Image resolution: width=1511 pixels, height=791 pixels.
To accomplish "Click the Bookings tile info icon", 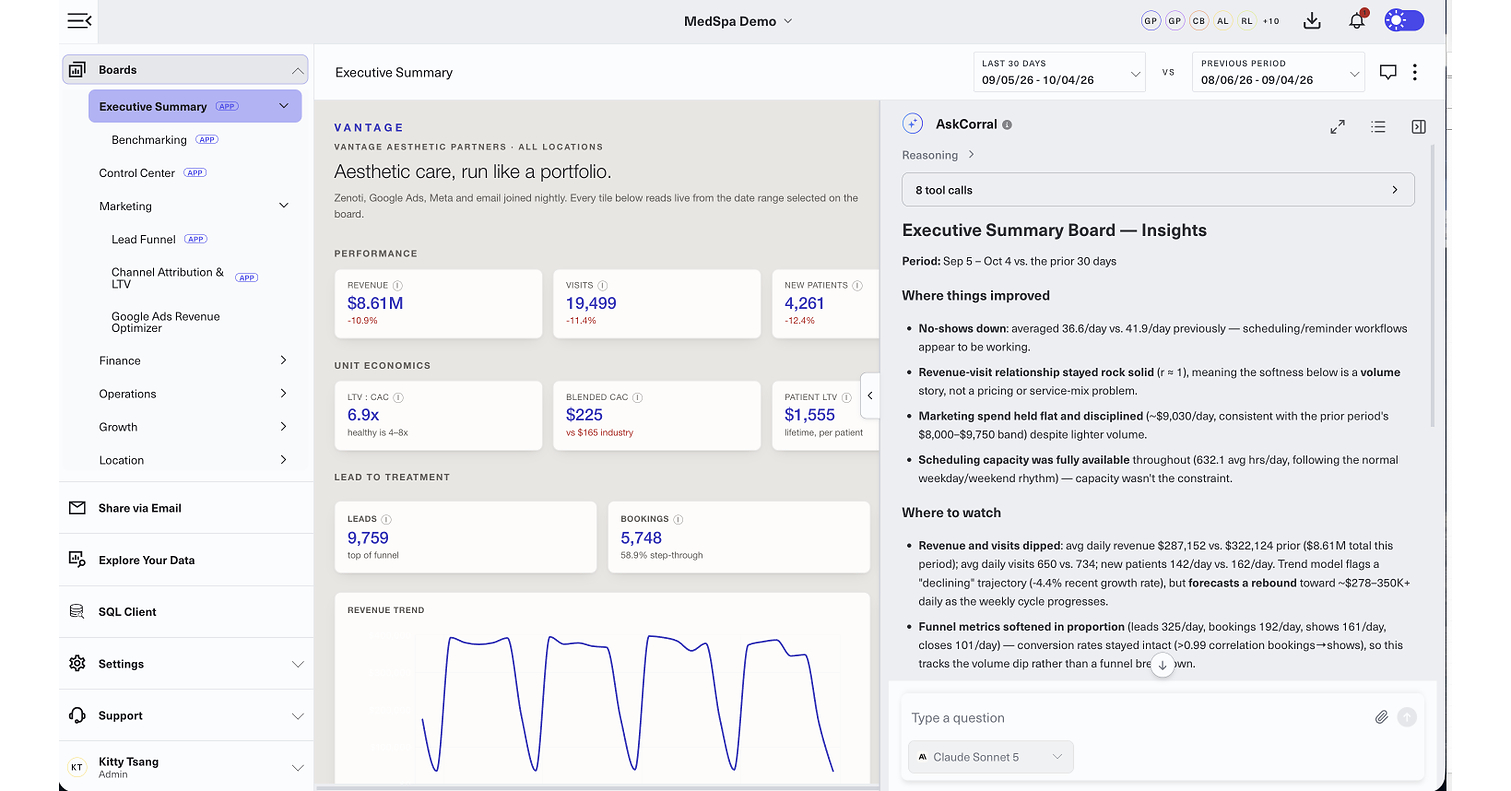I will 678,519.
